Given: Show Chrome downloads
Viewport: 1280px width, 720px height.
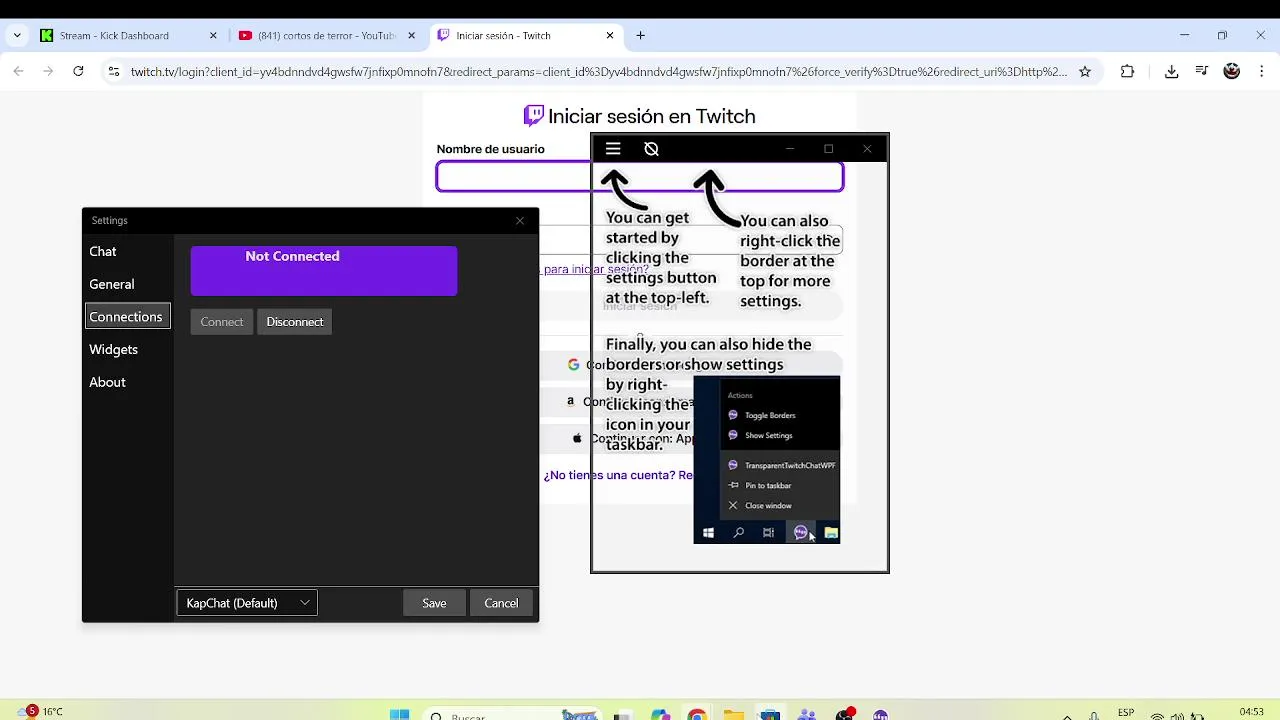Looking at the screenshot, I should pyautogui.click(x=1172, y=72).
